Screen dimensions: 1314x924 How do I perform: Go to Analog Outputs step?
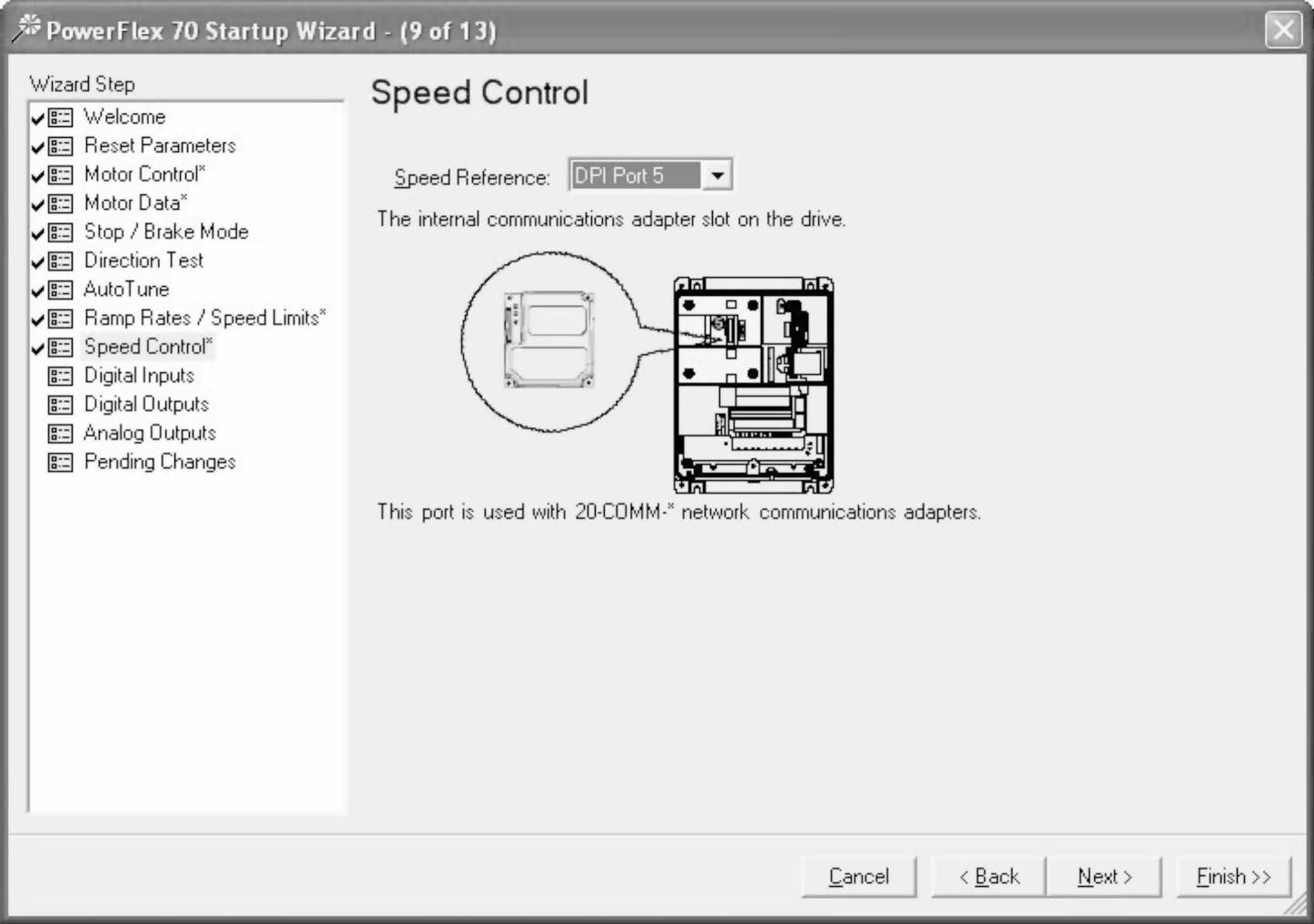(150, 433)
